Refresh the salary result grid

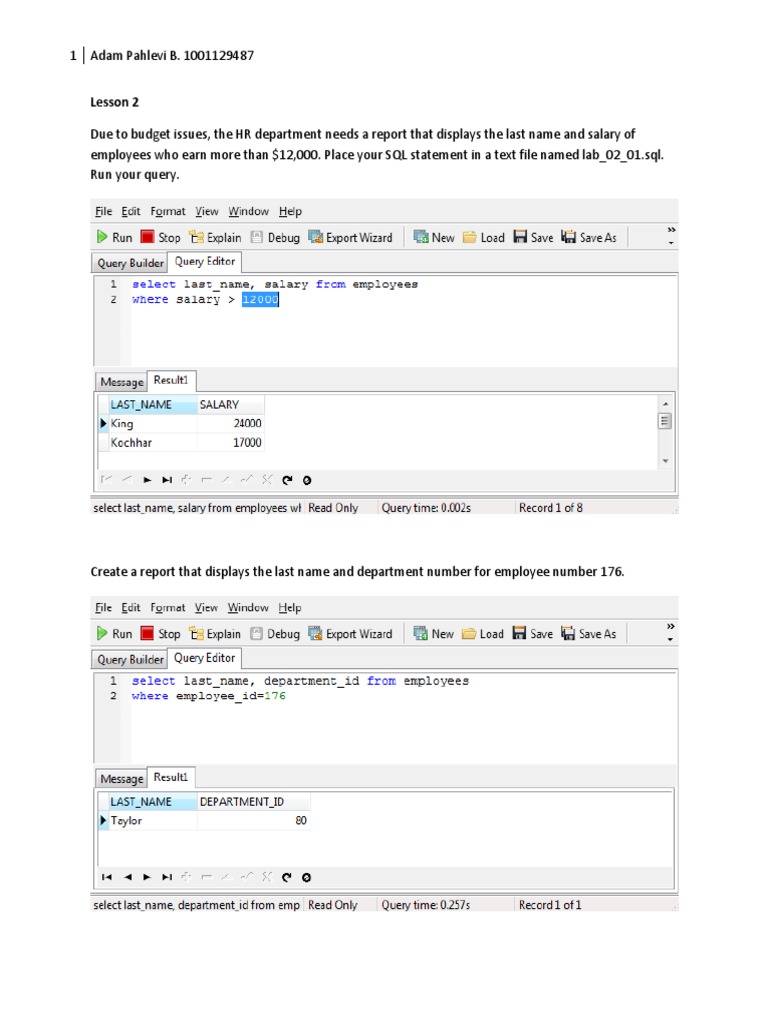coord(287,480)
